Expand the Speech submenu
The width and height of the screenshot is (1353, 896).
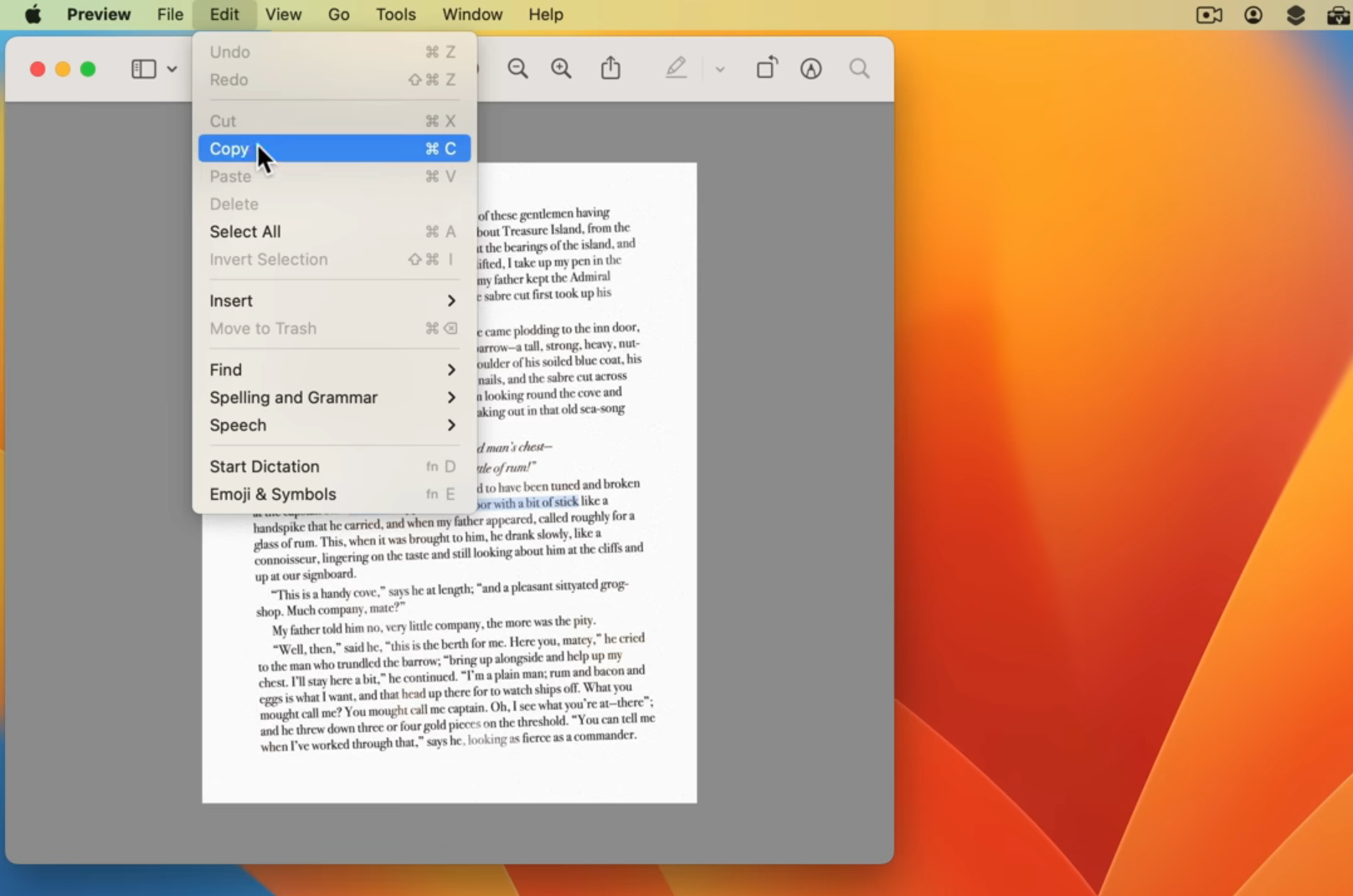coord(334,425)
